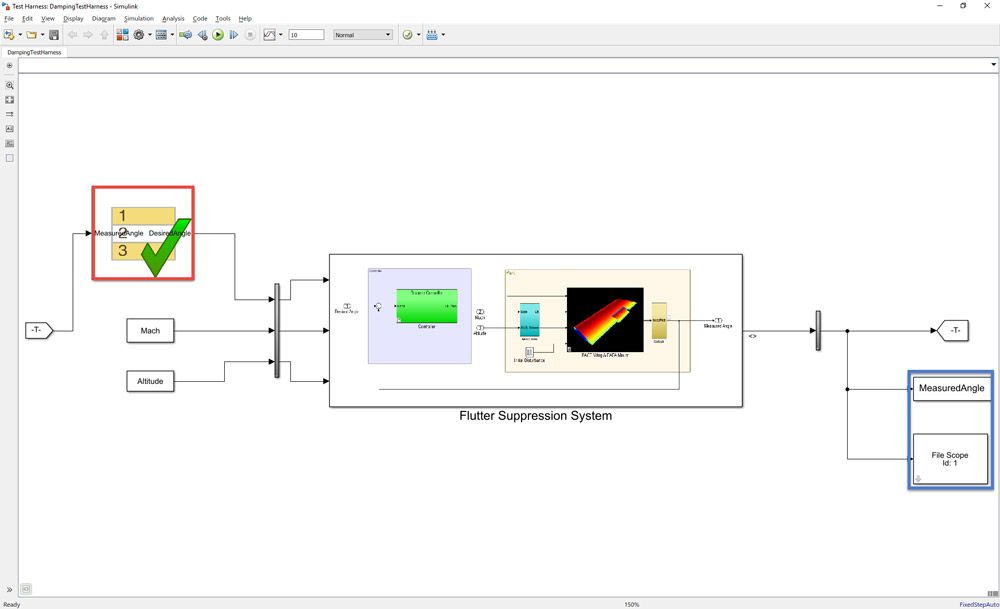Screen dimensions: 1000x609
Task: Click the simulation stop time field showing 10
Action: (x=305, y=34)
